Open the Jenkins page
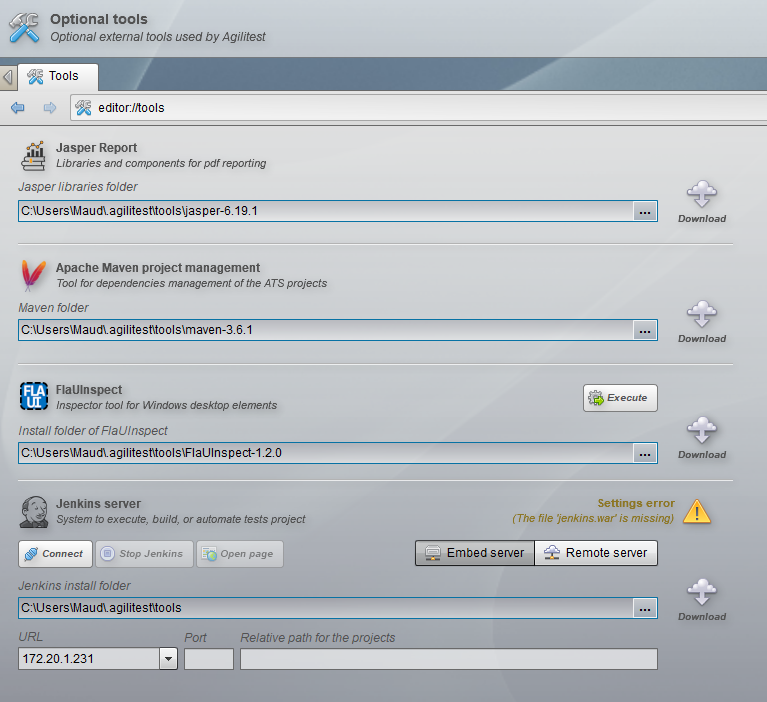The width and height of the screenshot is (767, 702). 240,554
